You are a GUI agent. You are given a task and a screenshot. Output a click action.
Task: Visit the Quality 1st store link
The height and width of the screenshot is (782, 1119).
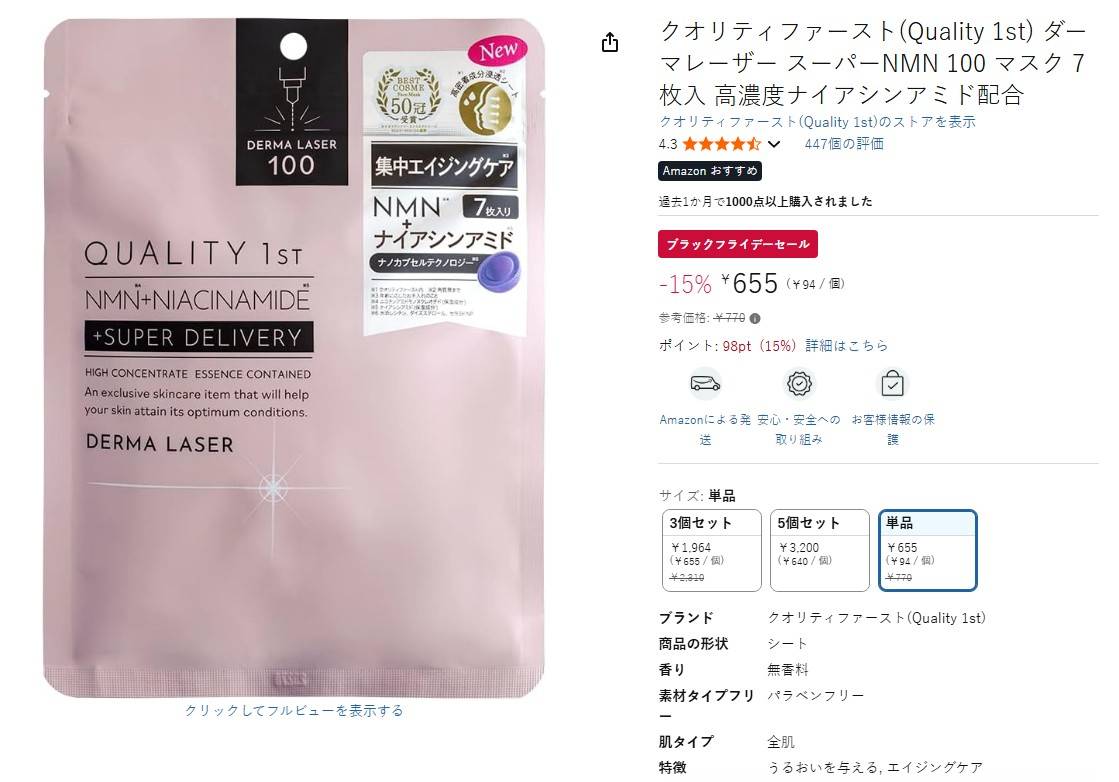(817, 122)
